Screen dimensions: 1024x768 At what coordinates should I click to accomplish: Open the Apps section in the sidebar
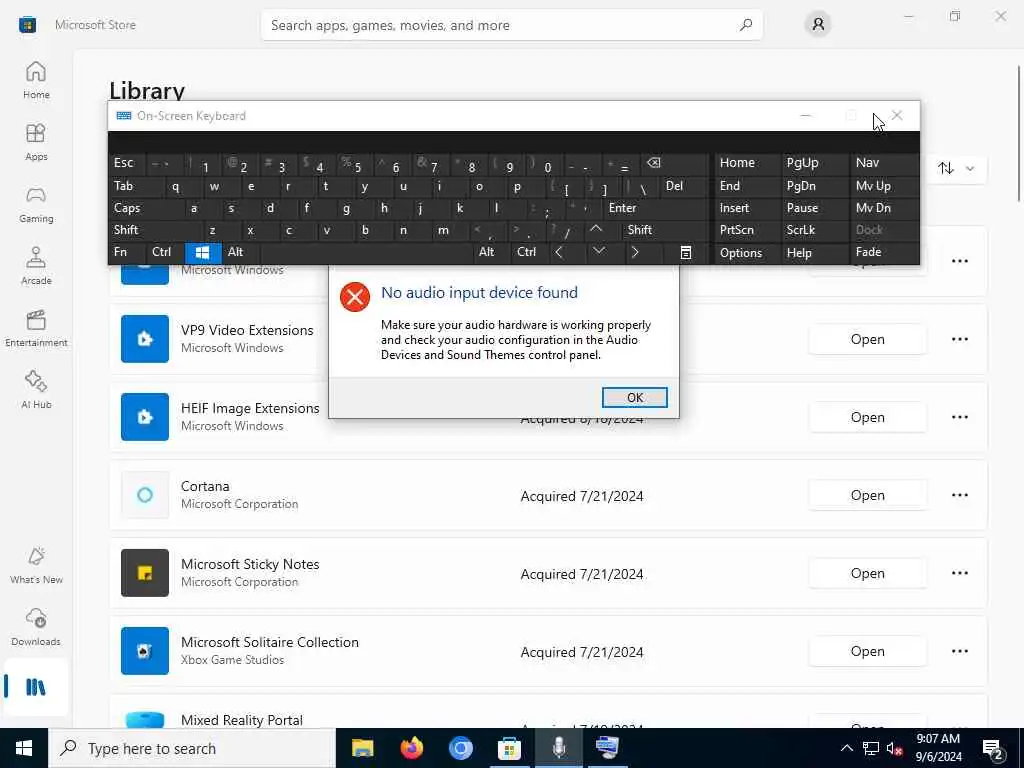36,142
